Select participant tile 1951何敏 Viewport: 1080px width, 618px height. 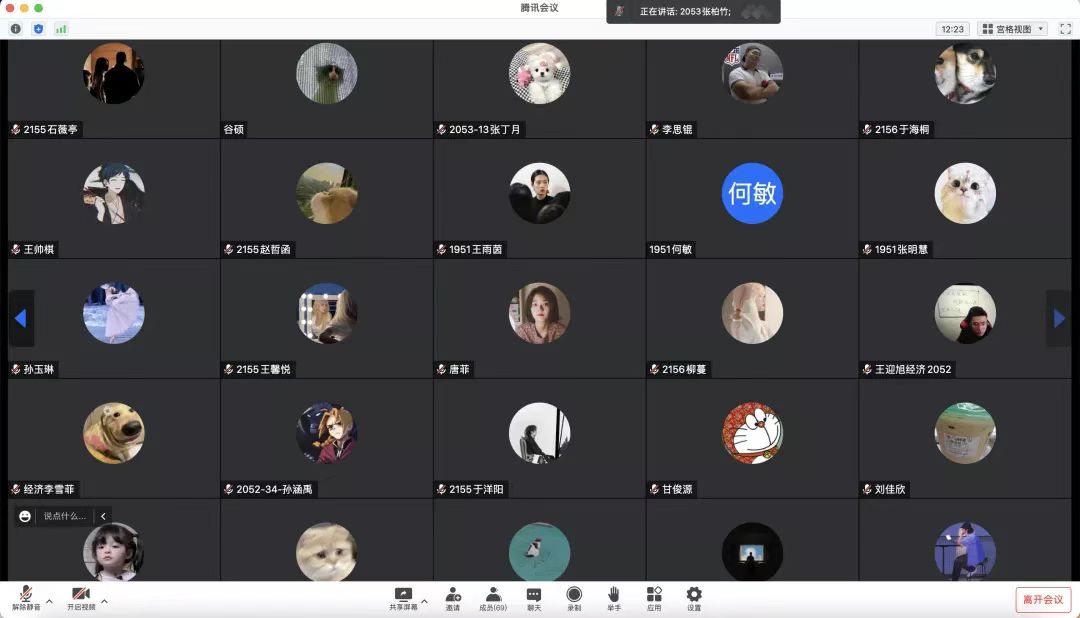pos(752,198)
